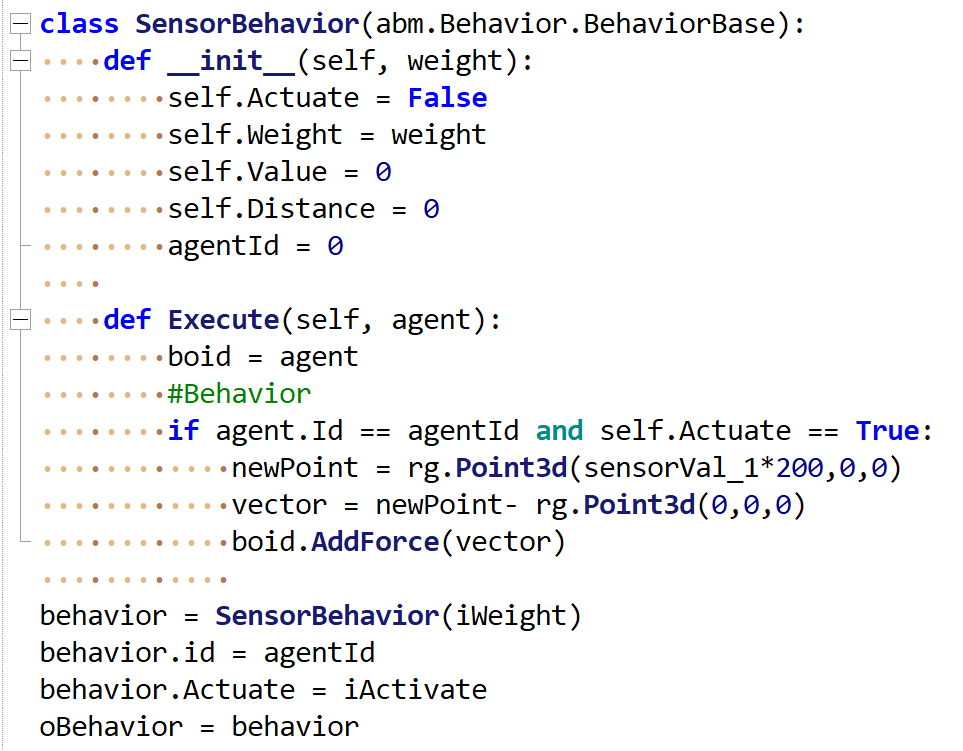Click iWeight argument in SensorBehavior call
Viewport: 963px width, 751px height.
[510, 616]
